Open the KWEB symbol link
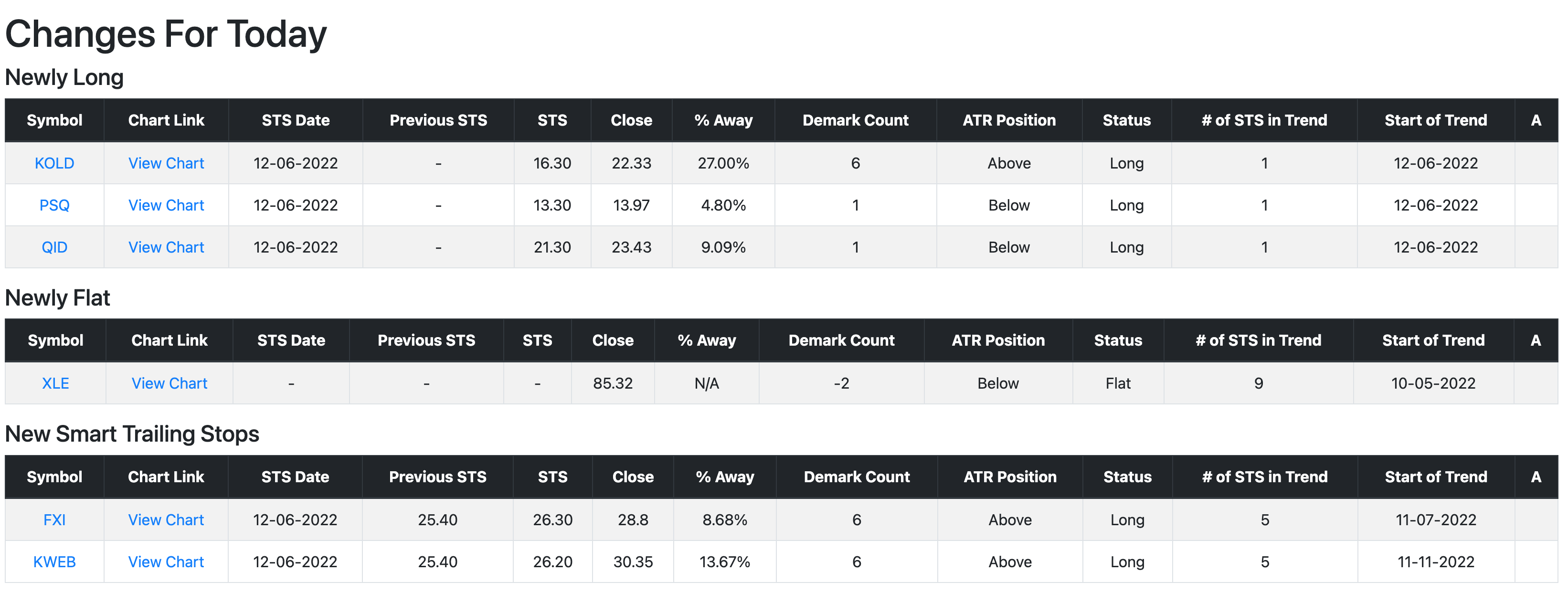The width and height of the screenshot is (1568, 593). (x=54, y=562)
